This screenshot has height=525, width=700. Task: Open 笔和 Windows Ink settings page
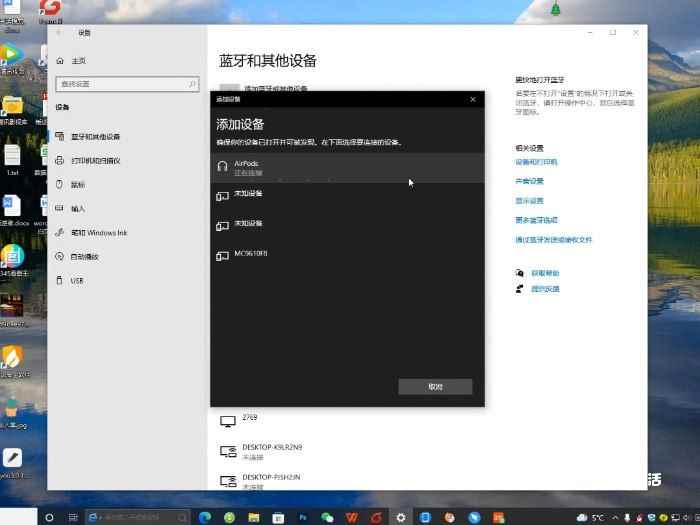click(127, 233)
